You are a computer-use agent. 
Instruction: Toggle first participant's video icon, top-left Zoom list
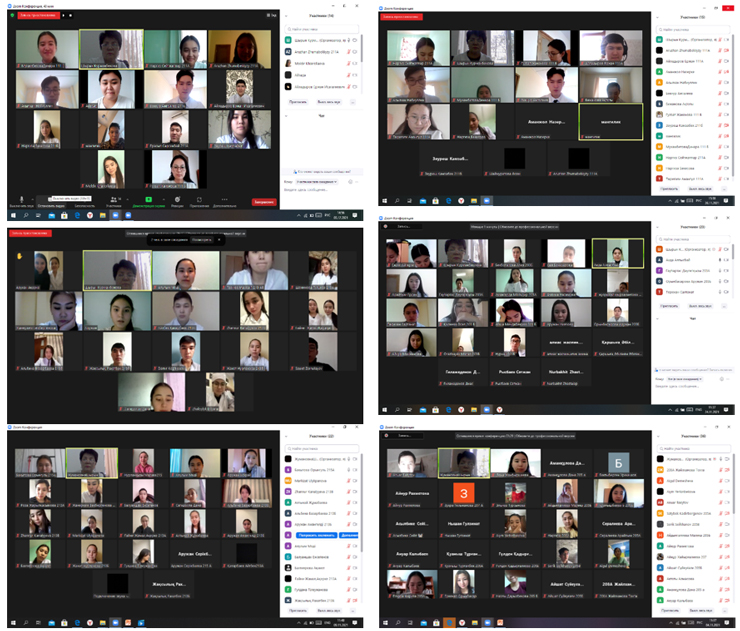355,40
